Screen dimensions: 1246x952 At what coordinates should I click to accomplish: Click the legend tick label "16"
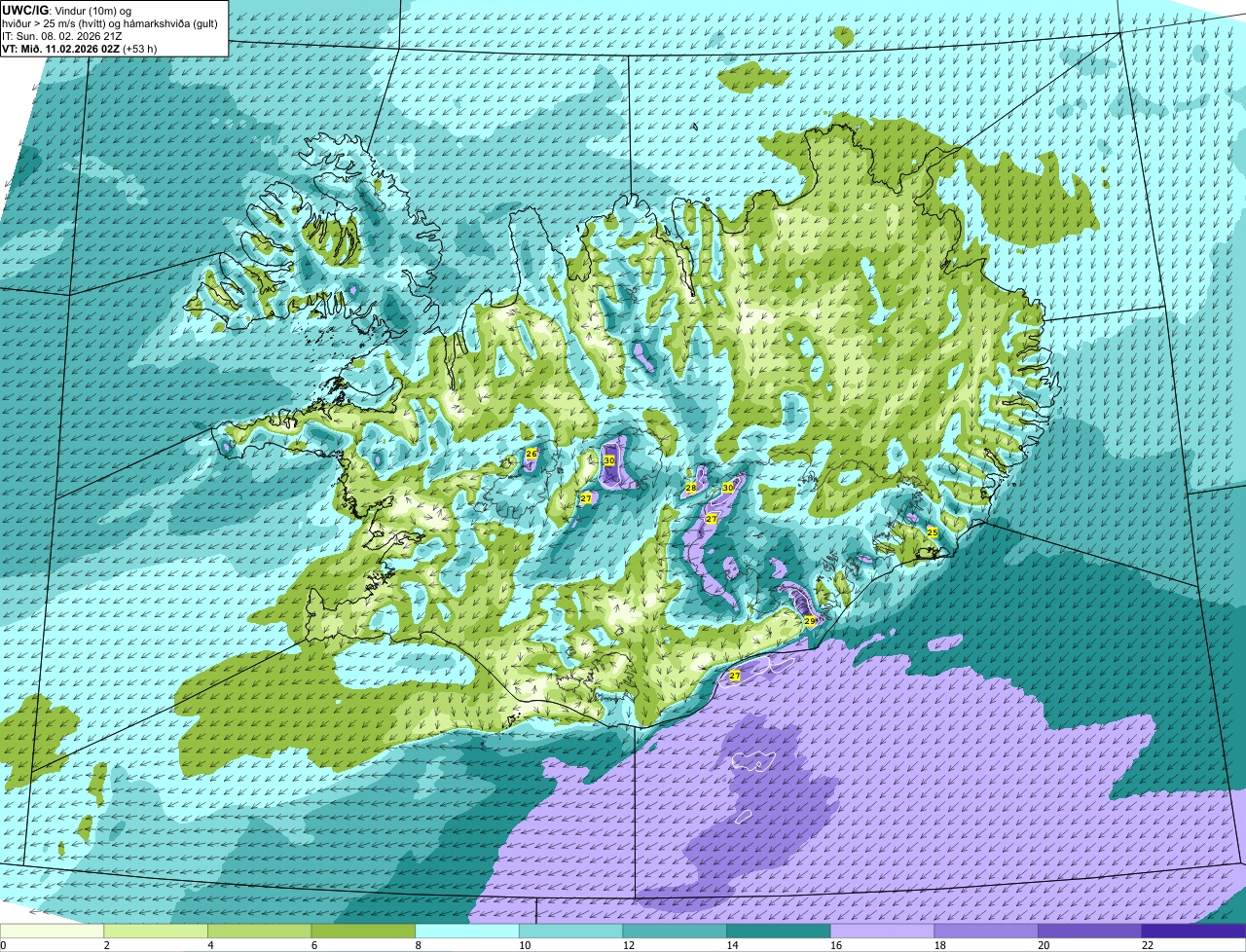834,945
